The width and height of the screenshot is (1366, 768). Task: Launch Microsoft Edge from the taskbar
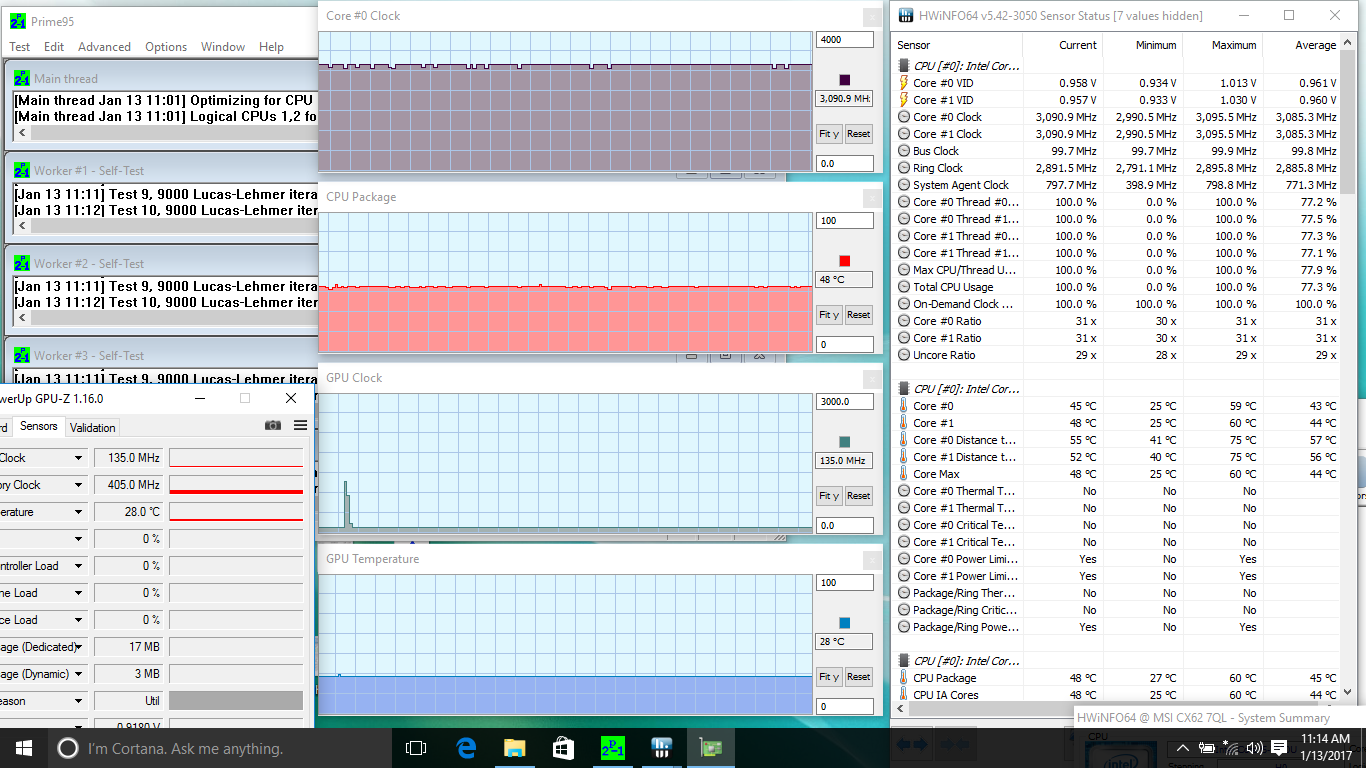tap(465, 748)
